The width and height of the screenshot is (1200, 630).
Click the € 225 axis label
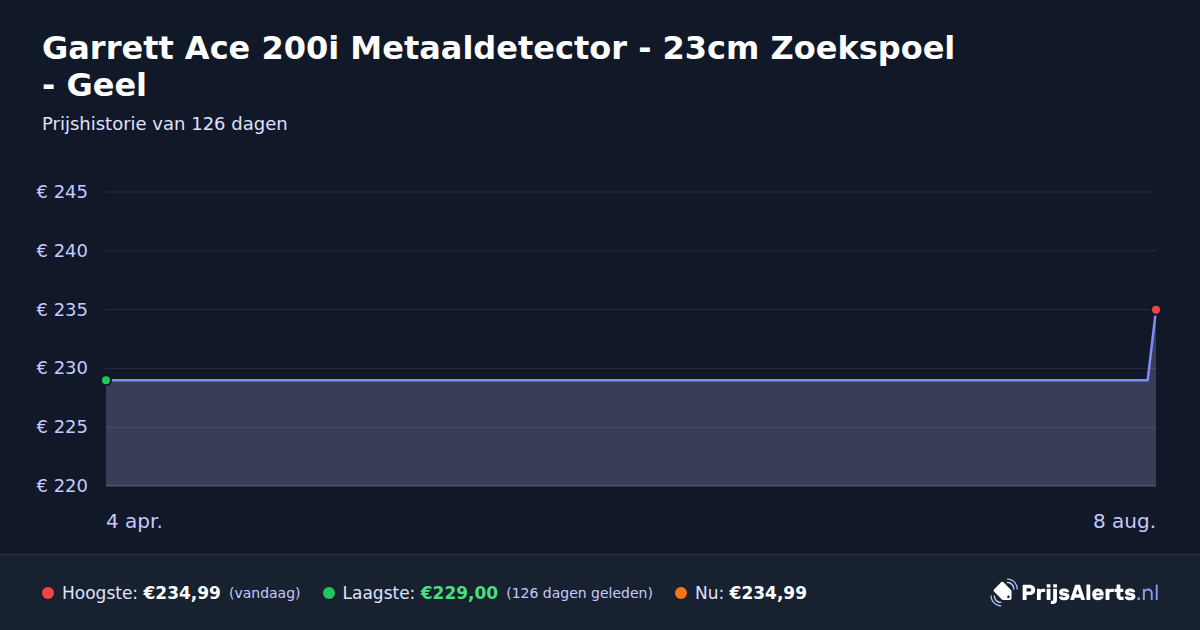tap(62, 427)
